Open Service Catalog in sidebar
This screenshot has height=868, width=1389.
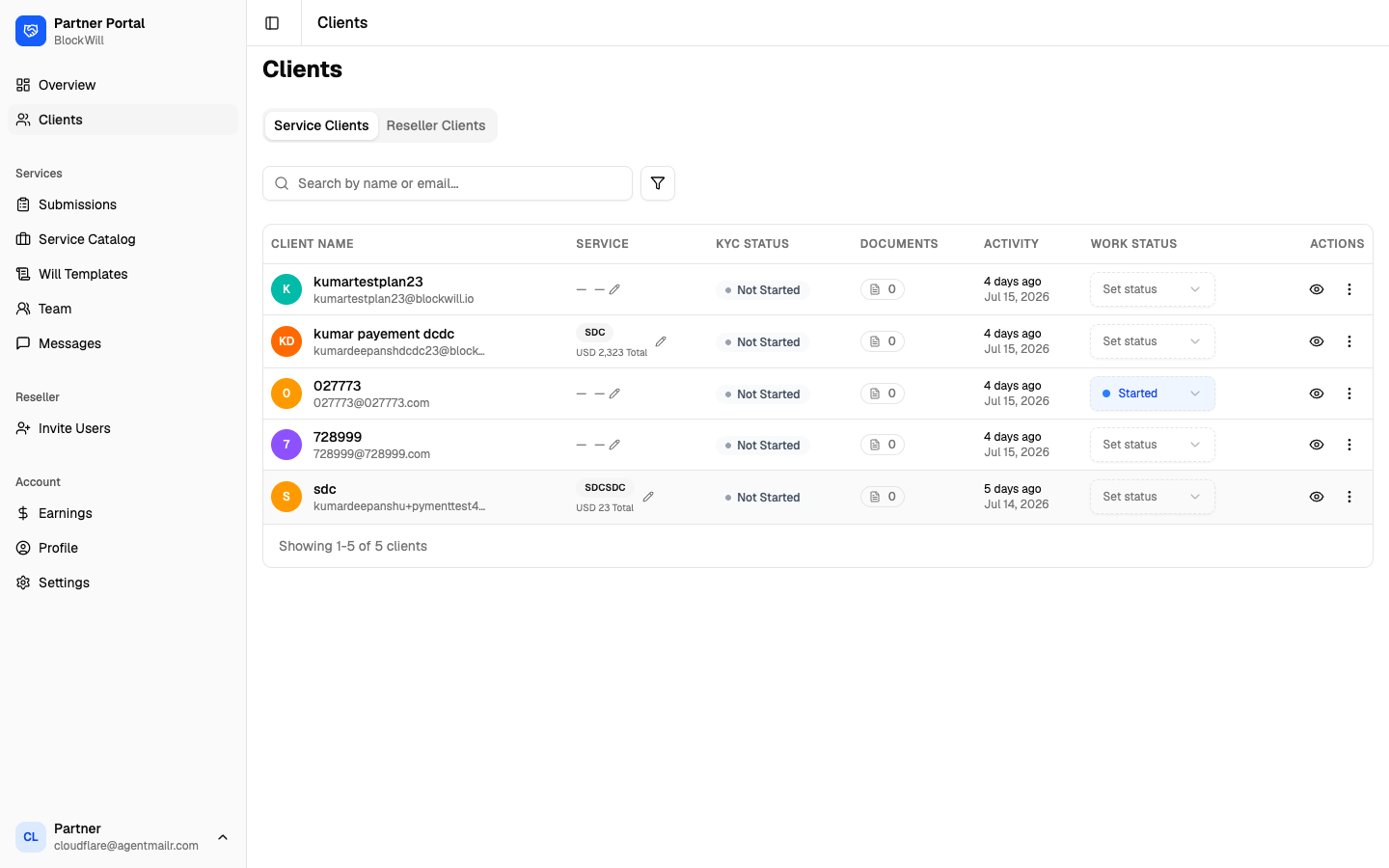(x=123, y=239)
